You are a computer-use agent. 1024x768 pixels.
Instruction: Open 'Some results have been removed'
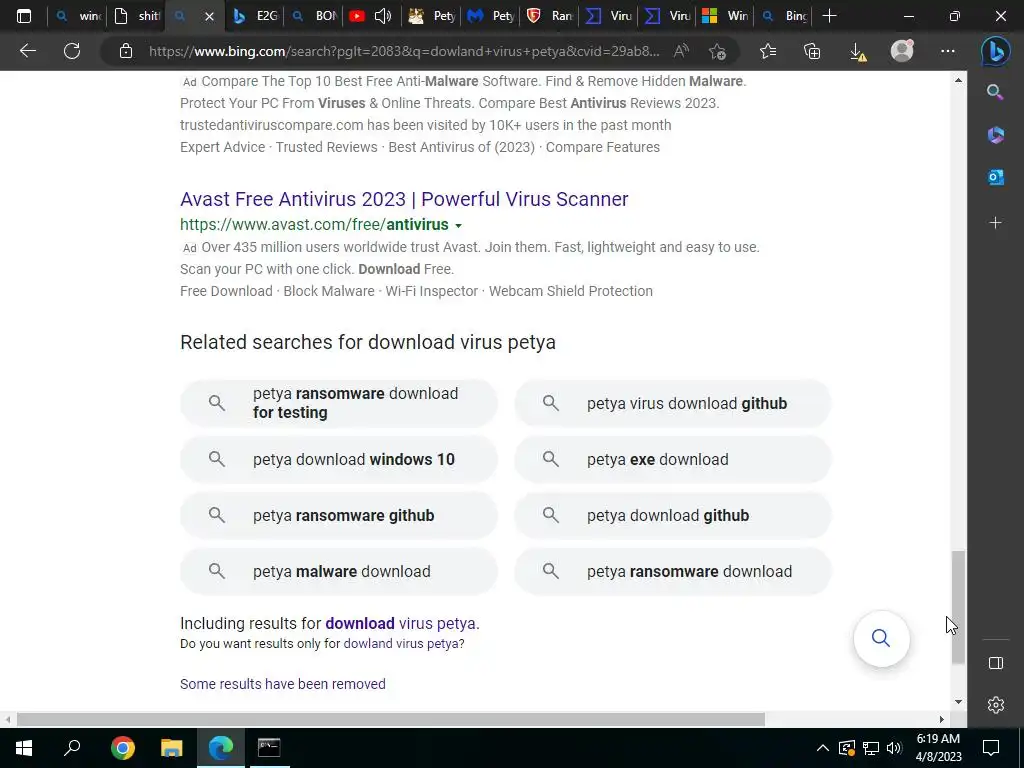[282, 684]
